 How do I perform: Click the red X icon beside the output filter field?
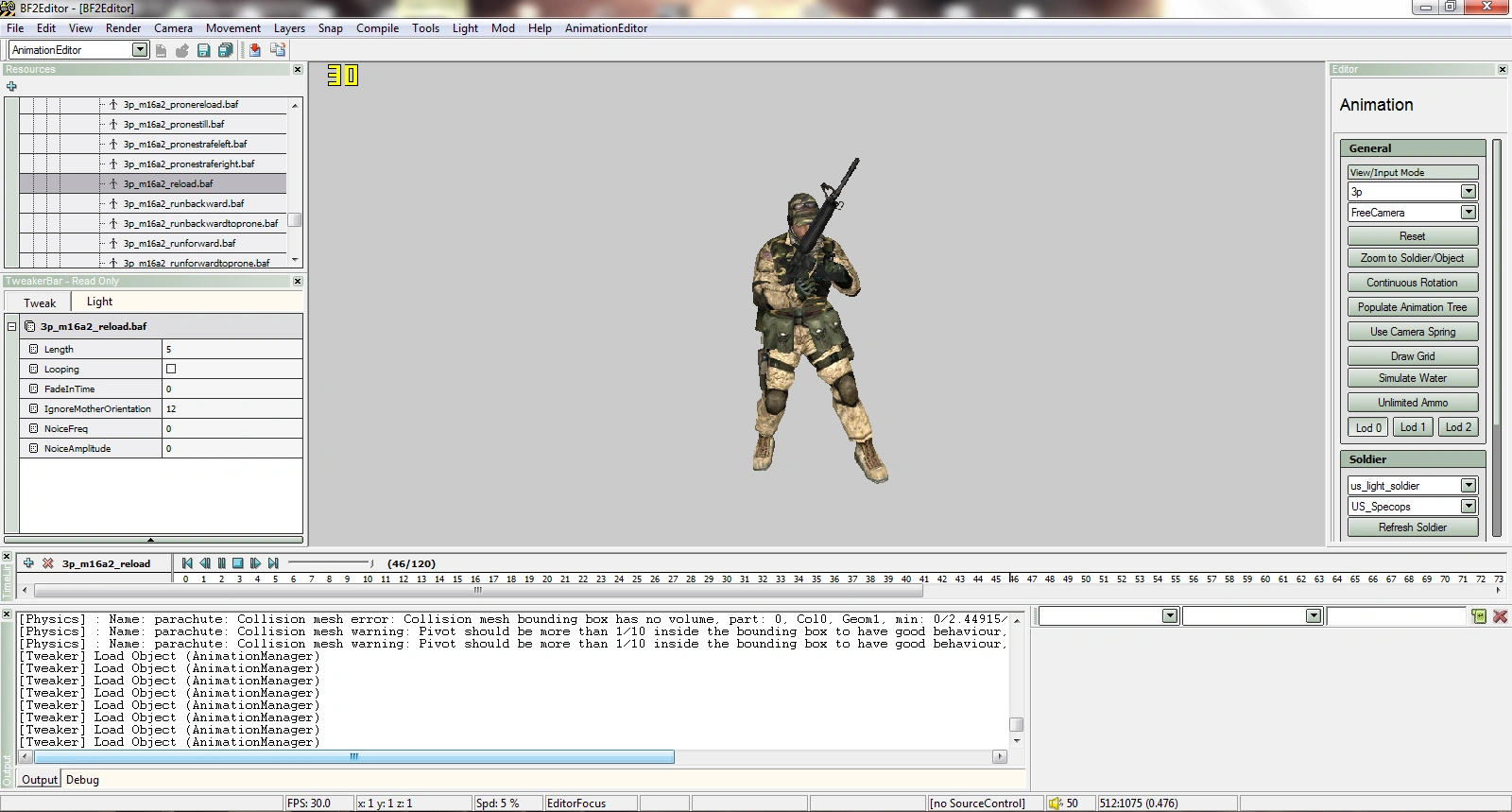pyautogui.click(x=1500, y=616)
